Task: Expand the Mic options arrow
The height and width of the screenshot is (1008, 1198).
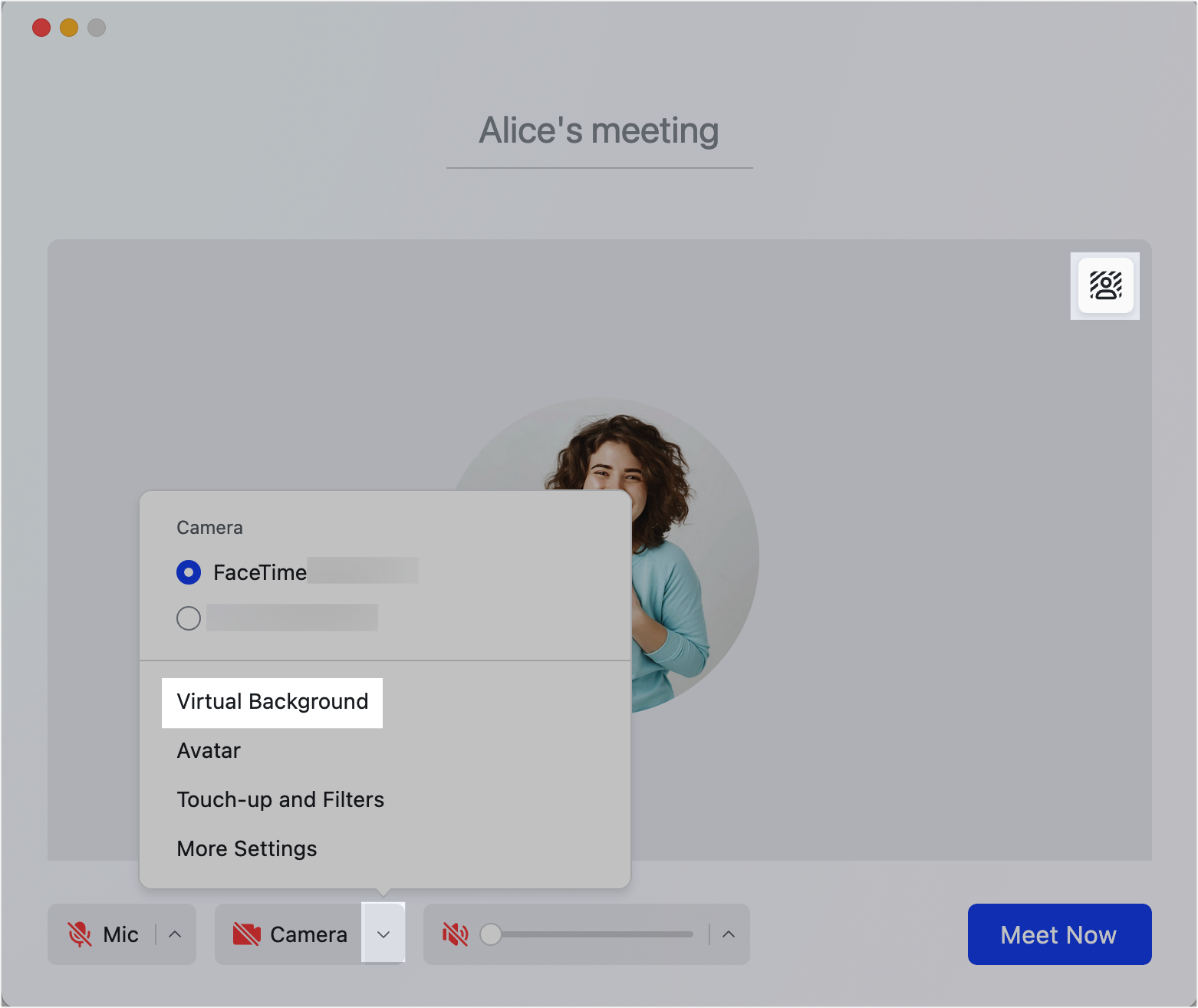Action: tap(175, 934)
